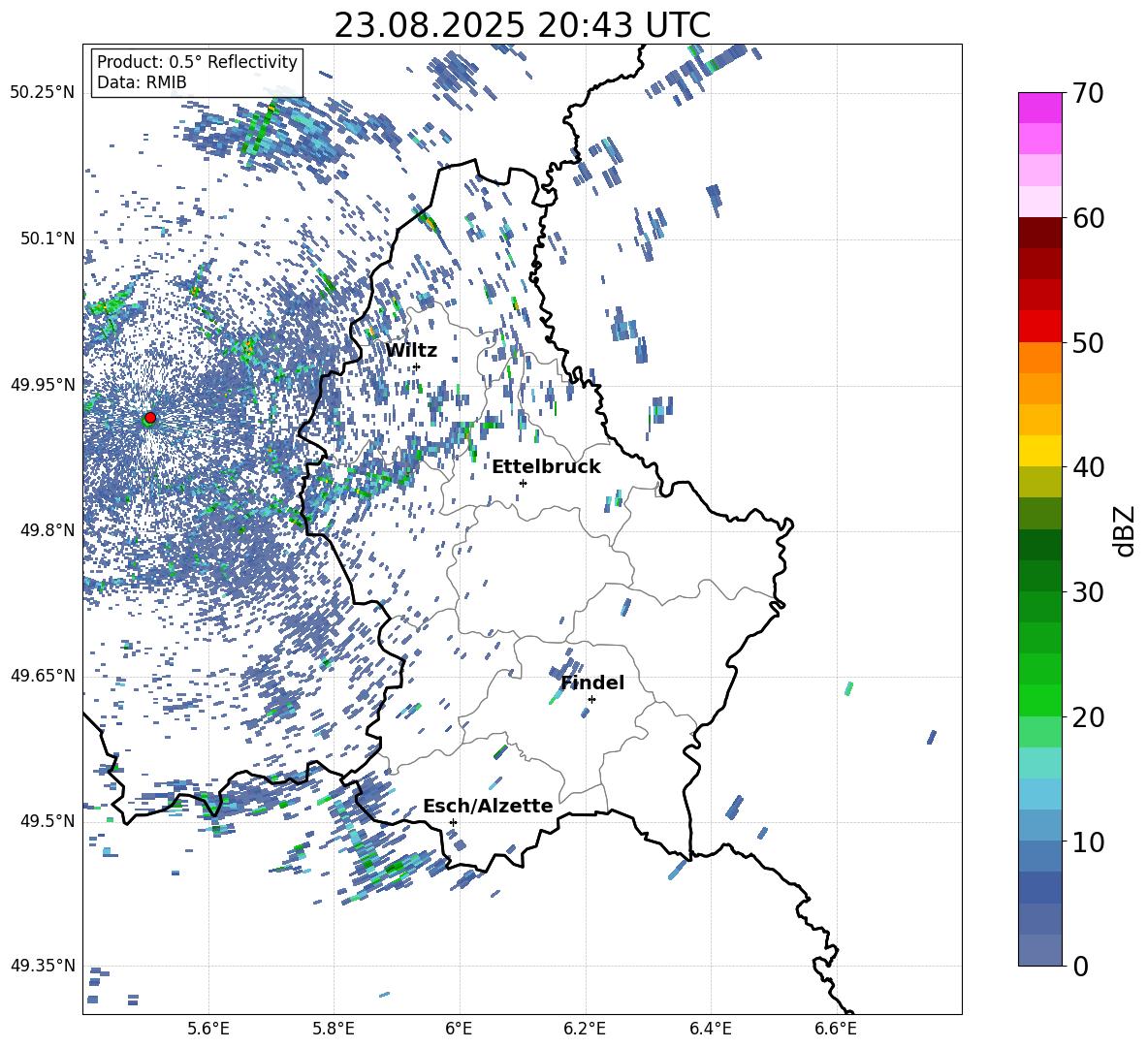
Task: Click the cross marker below Findel
Action: click(591, 700)
